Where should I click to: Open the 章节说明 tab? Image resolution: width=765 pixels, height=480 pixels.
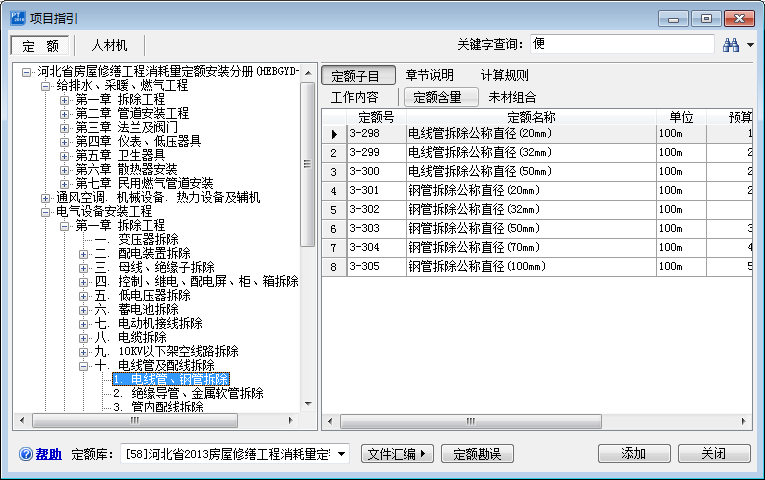pyautogui.click(x=429, y=75)
